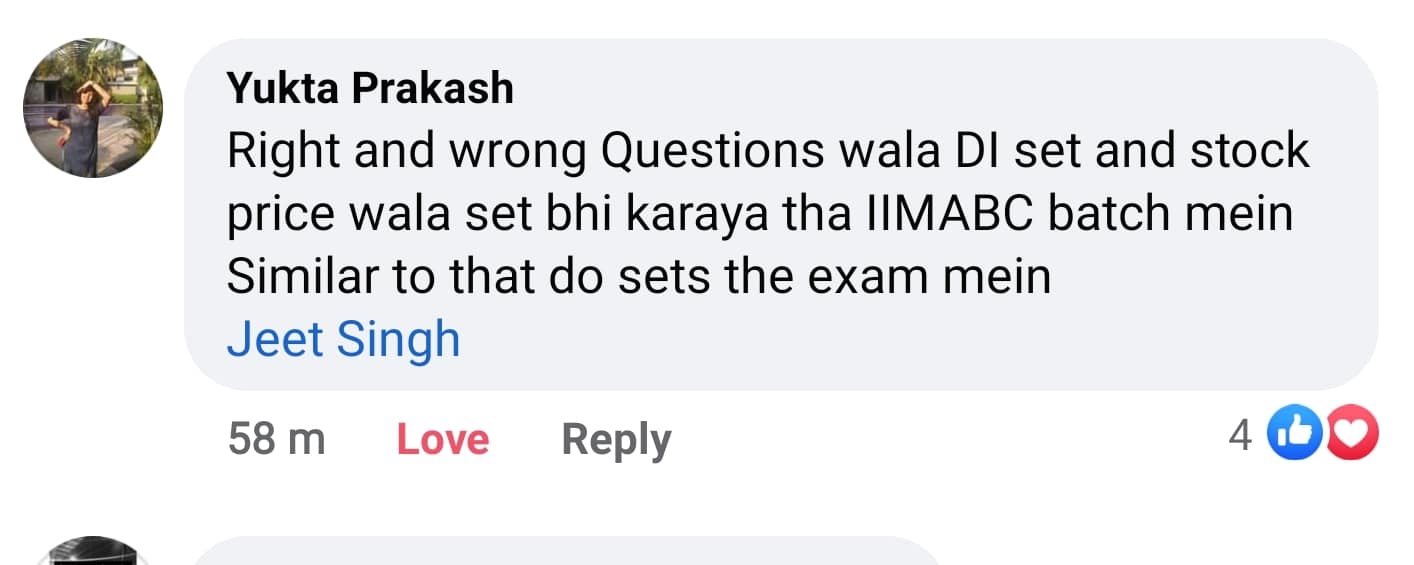Click the blue thumbs-up reaction icon
1414x565 pixels.
point(1293,435)
